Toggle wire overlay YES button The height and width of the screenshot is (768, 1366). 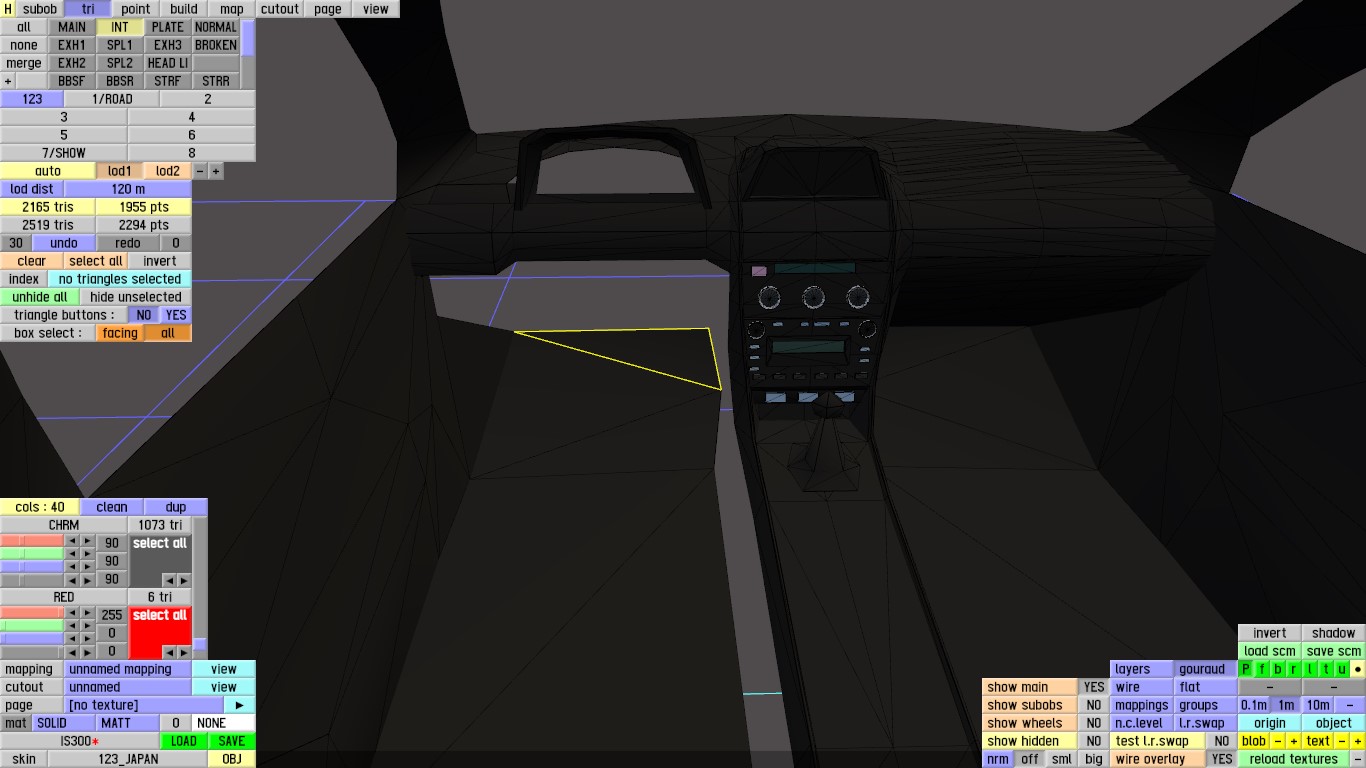click(1222, 759)
